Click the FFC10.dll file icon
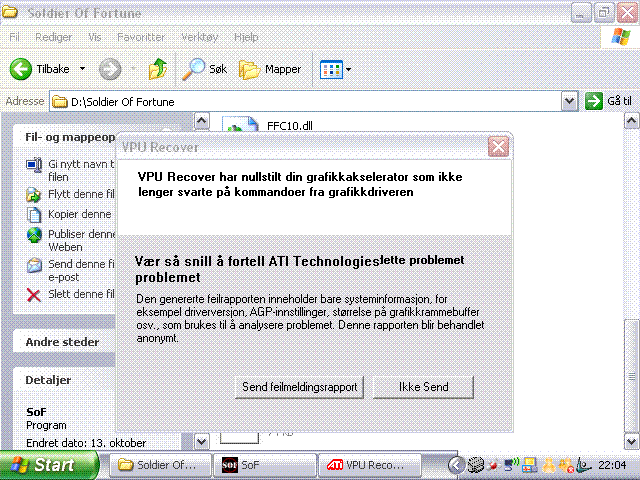Image resolution: width=640 pixels, height=480 pixels. [240, 124]
